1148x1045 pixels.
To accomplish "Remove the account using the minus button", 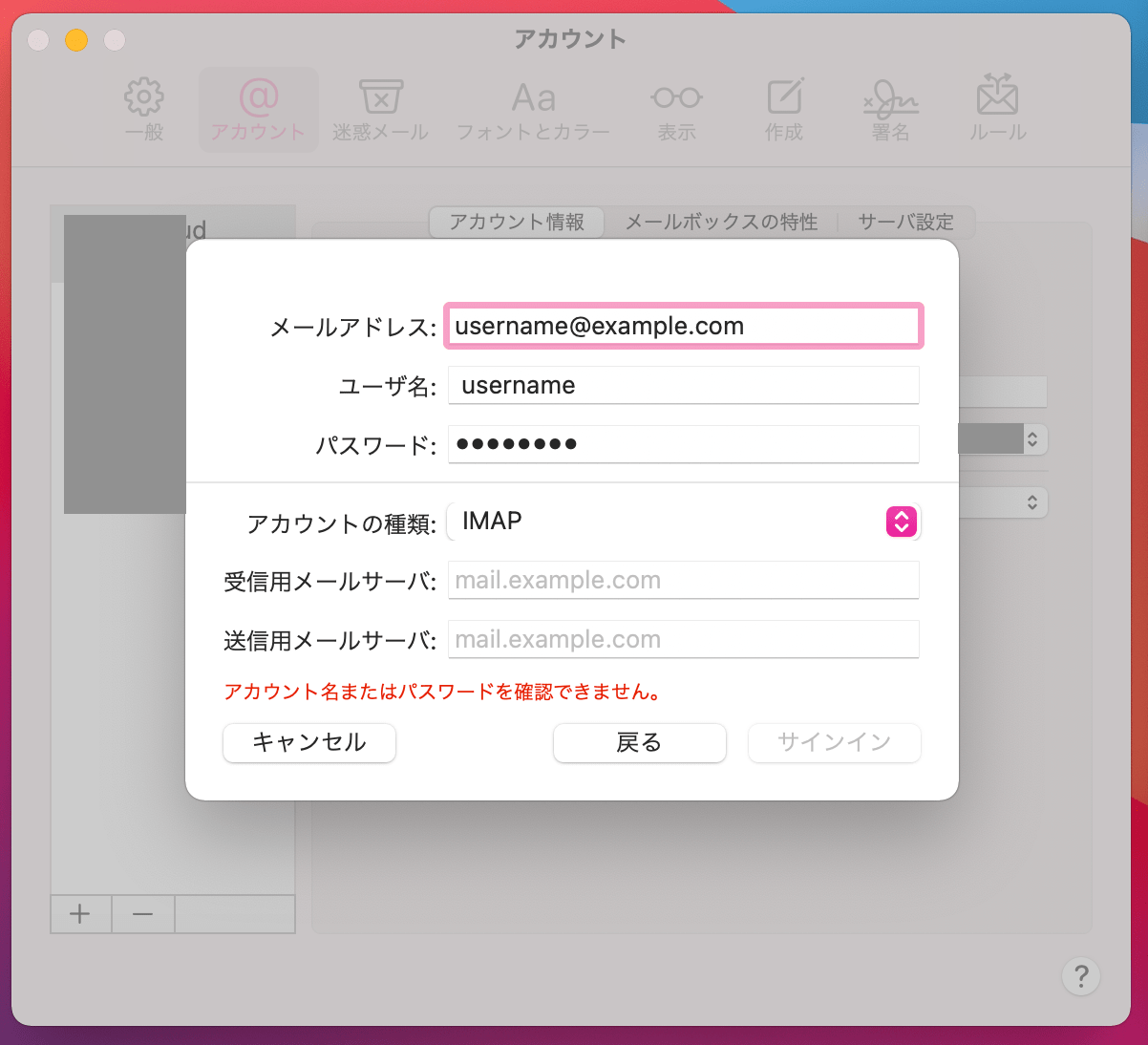I will click(x=142, y=914).
